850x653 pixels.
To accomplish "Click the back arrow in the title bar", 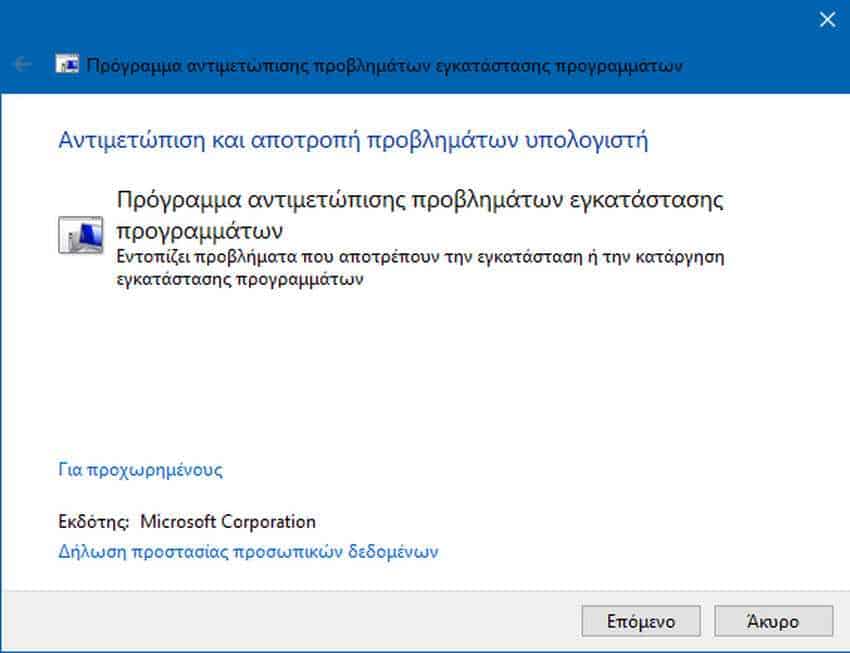I will (x=22, y=64).
